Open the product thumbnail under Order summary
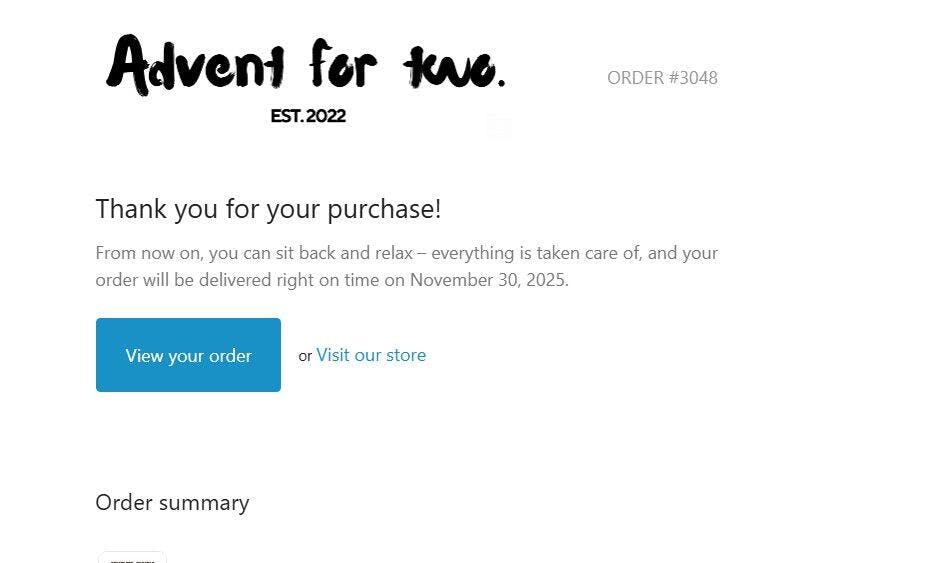 tap(132, 557)
